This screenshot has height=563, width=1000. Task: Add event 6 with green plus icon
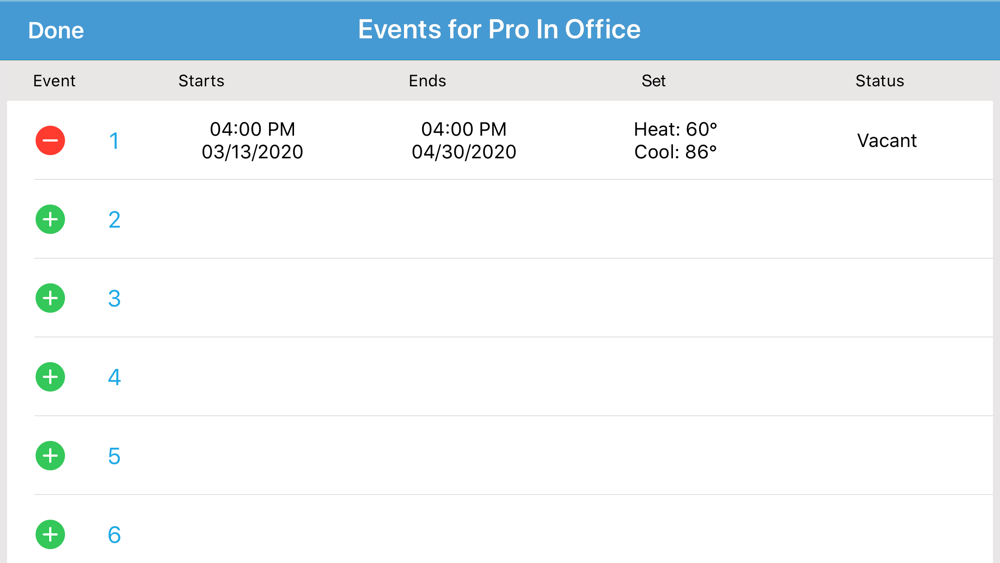click(x=50, y=534)
